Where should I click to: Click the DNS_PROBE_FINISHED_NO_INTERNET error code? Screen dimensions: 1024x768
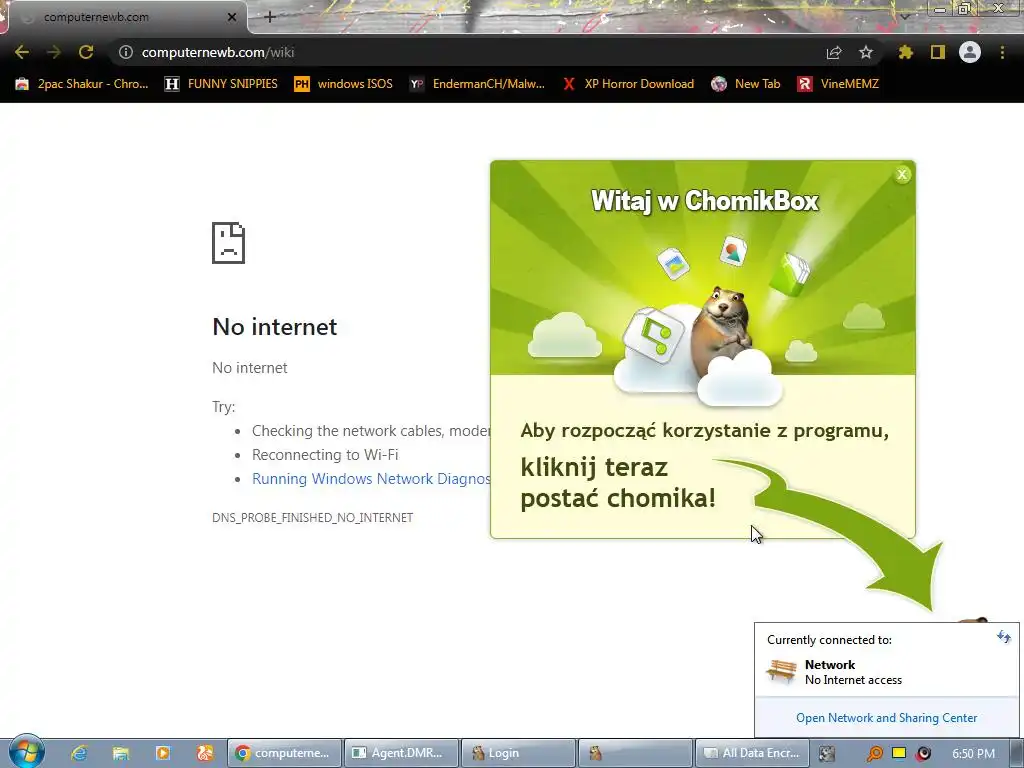coord(313,518)
